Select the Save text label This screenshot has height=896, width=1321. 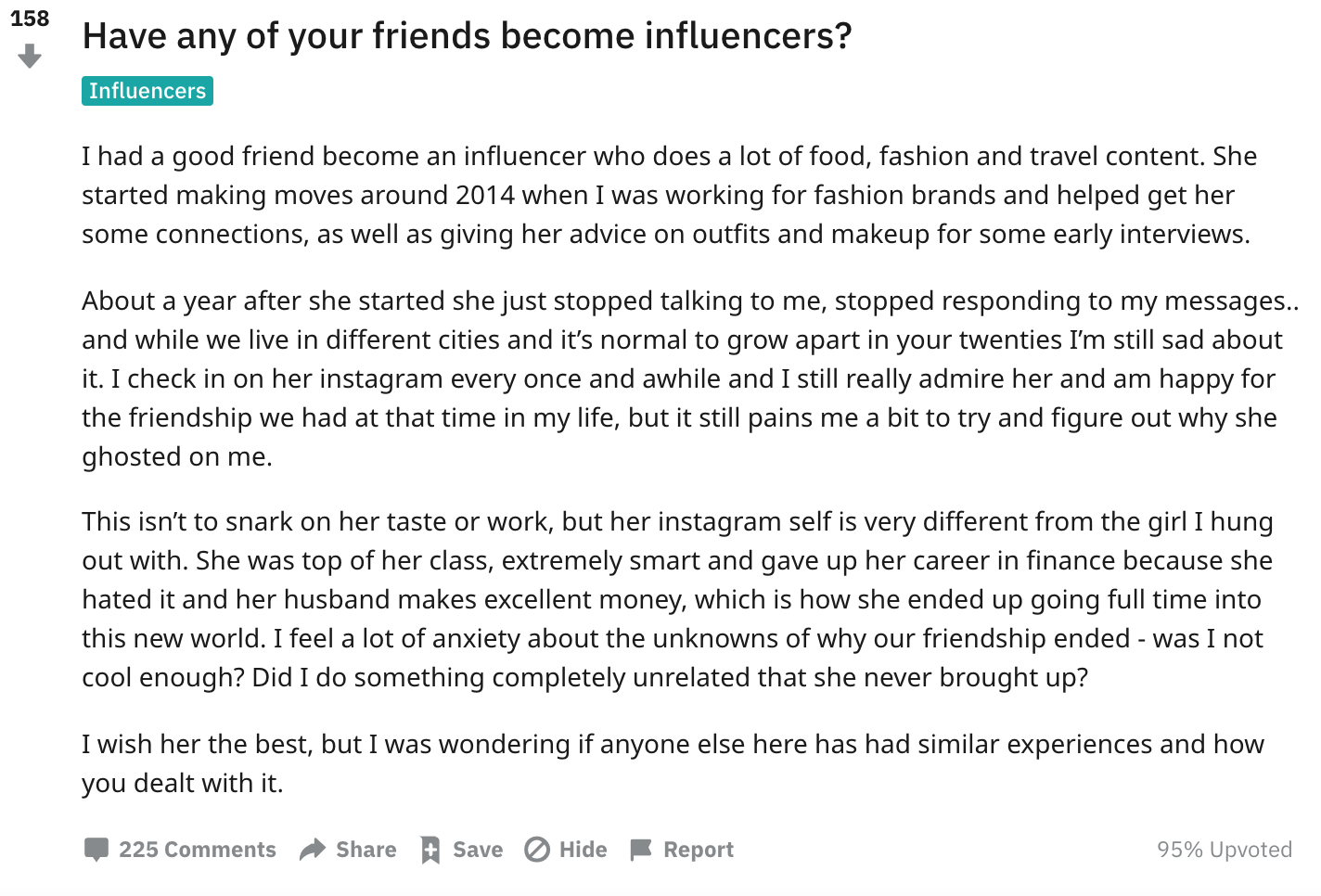coord(478,850)
